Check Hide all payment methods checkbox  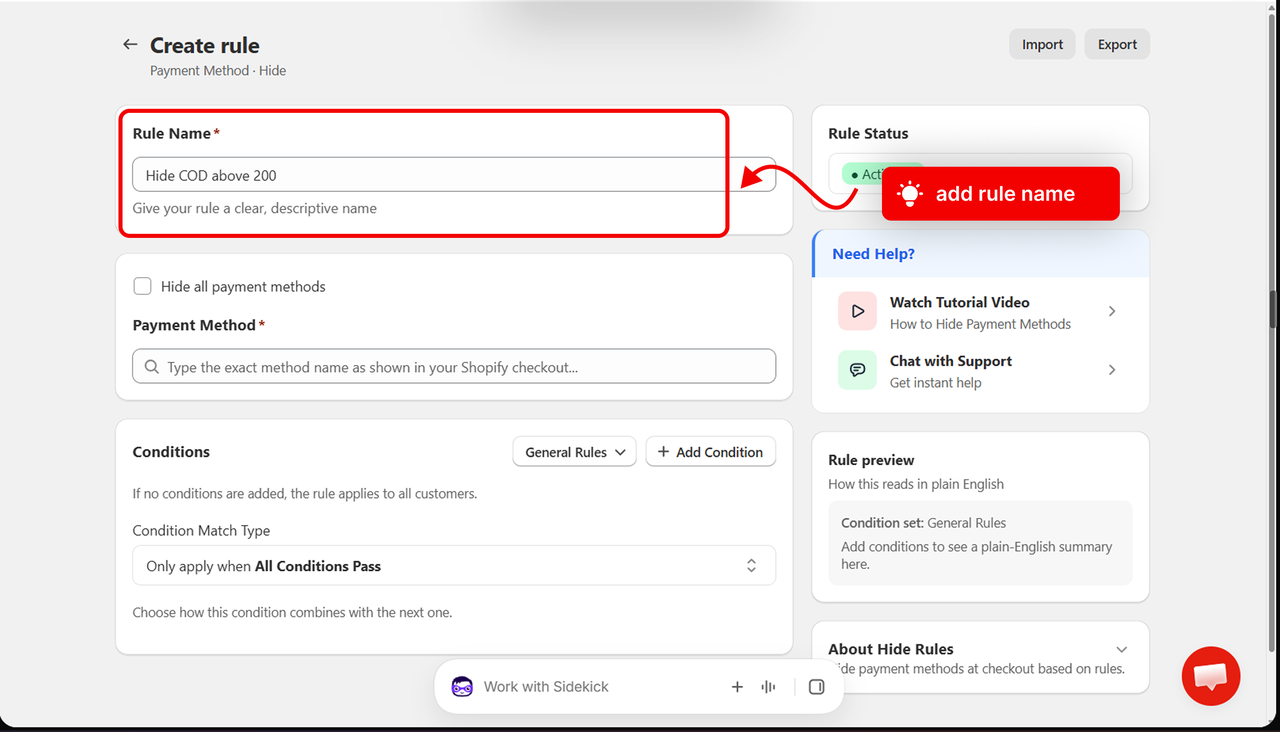pyautogui.click(x=143, y=286)
